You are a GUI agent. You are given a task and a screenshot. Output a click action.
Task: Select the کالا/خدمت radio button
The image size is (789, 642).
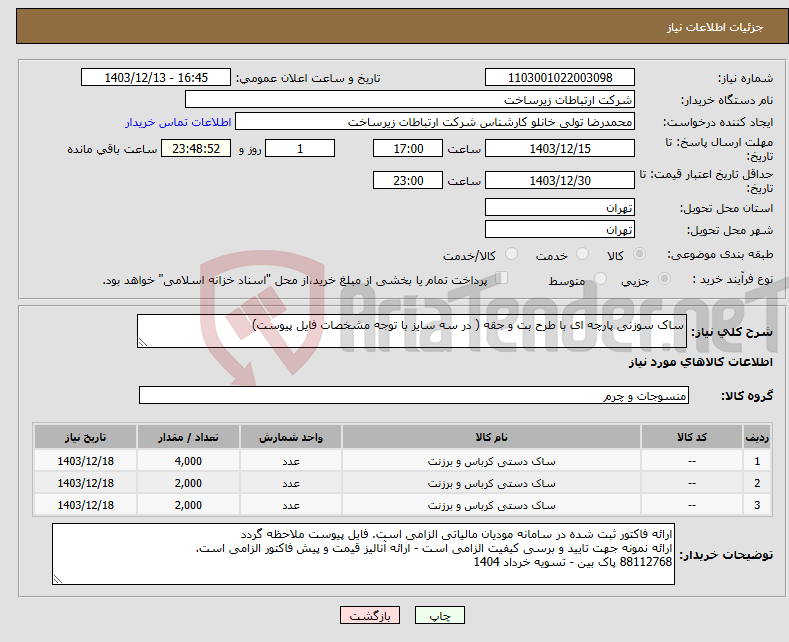(x=511, y=254)
